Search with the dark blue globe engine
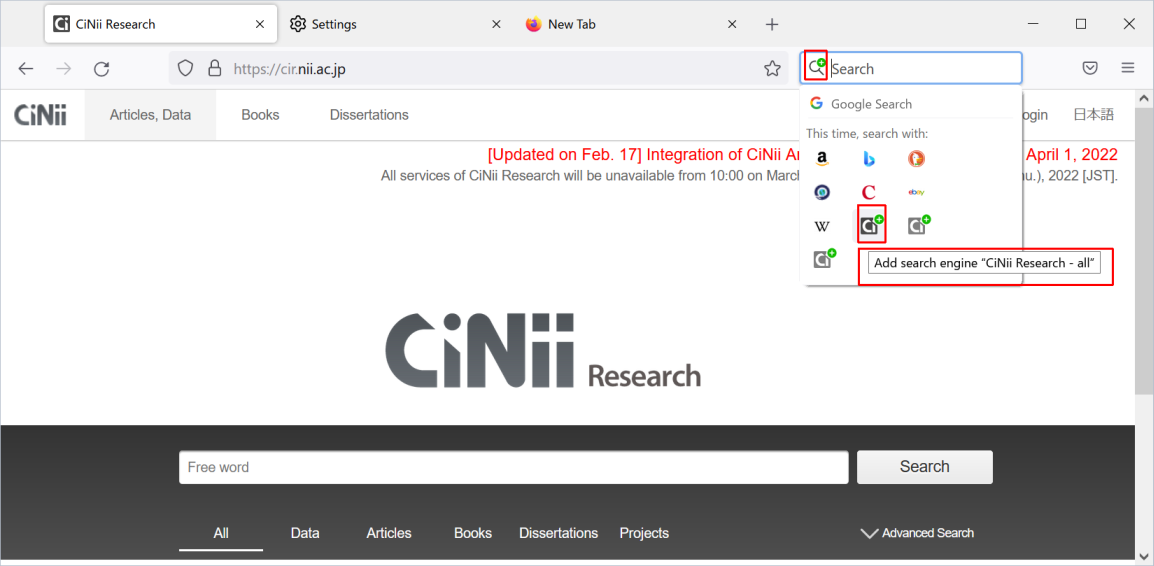This screenshot has height=566, width=1154. pos(822,192)
